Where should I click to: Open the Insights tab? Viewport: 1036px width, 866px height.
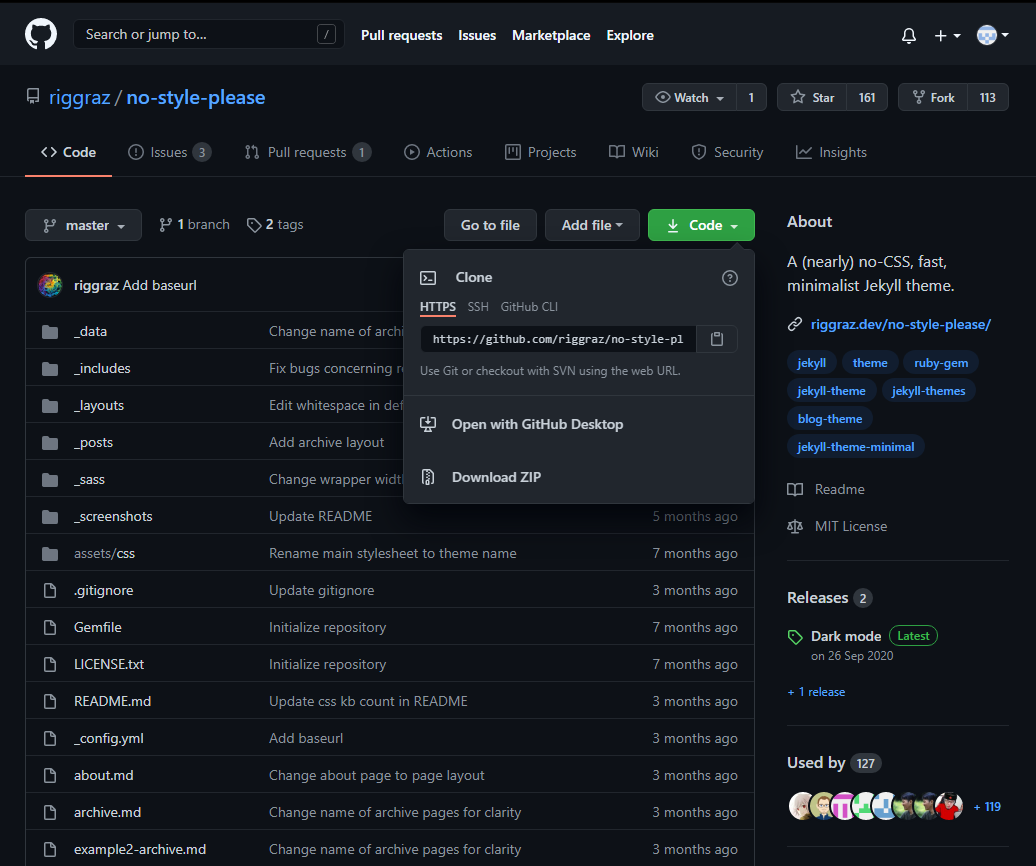coord(831,153)
